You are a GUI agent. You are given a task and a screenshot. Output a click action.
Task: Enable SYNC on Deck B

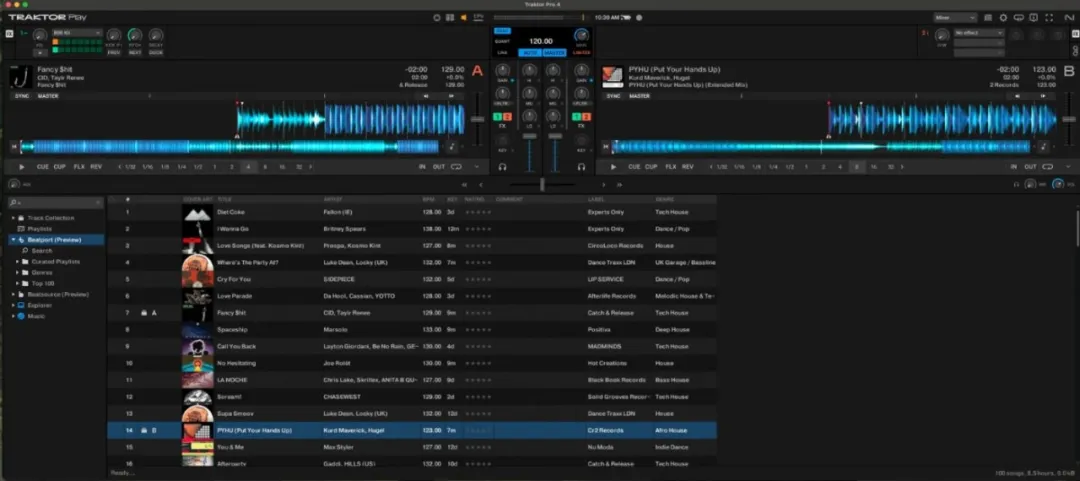(613, 96)
